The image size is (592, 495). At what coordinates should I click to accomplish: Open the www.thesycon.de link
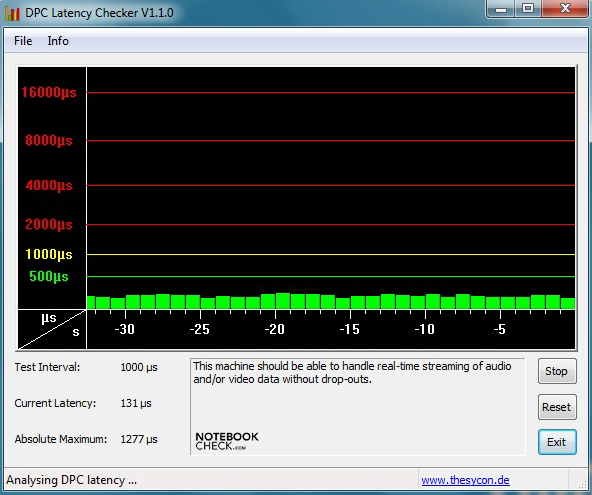465,480
